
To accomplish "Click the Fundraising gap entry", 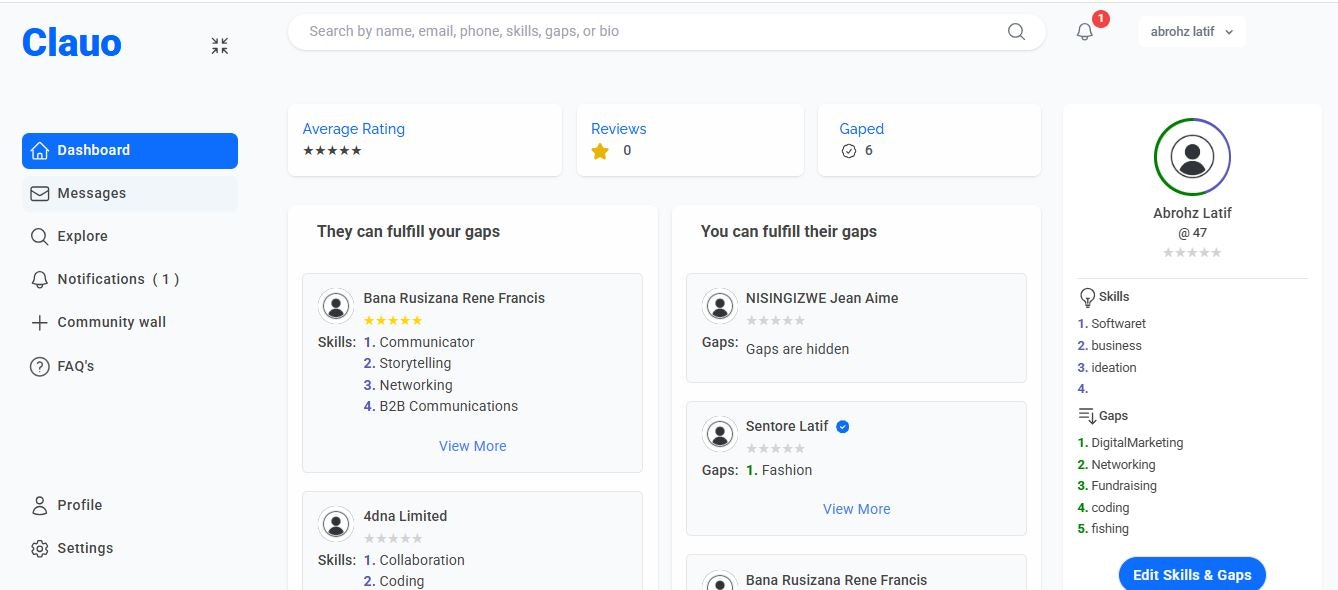I will [1124, 486].
